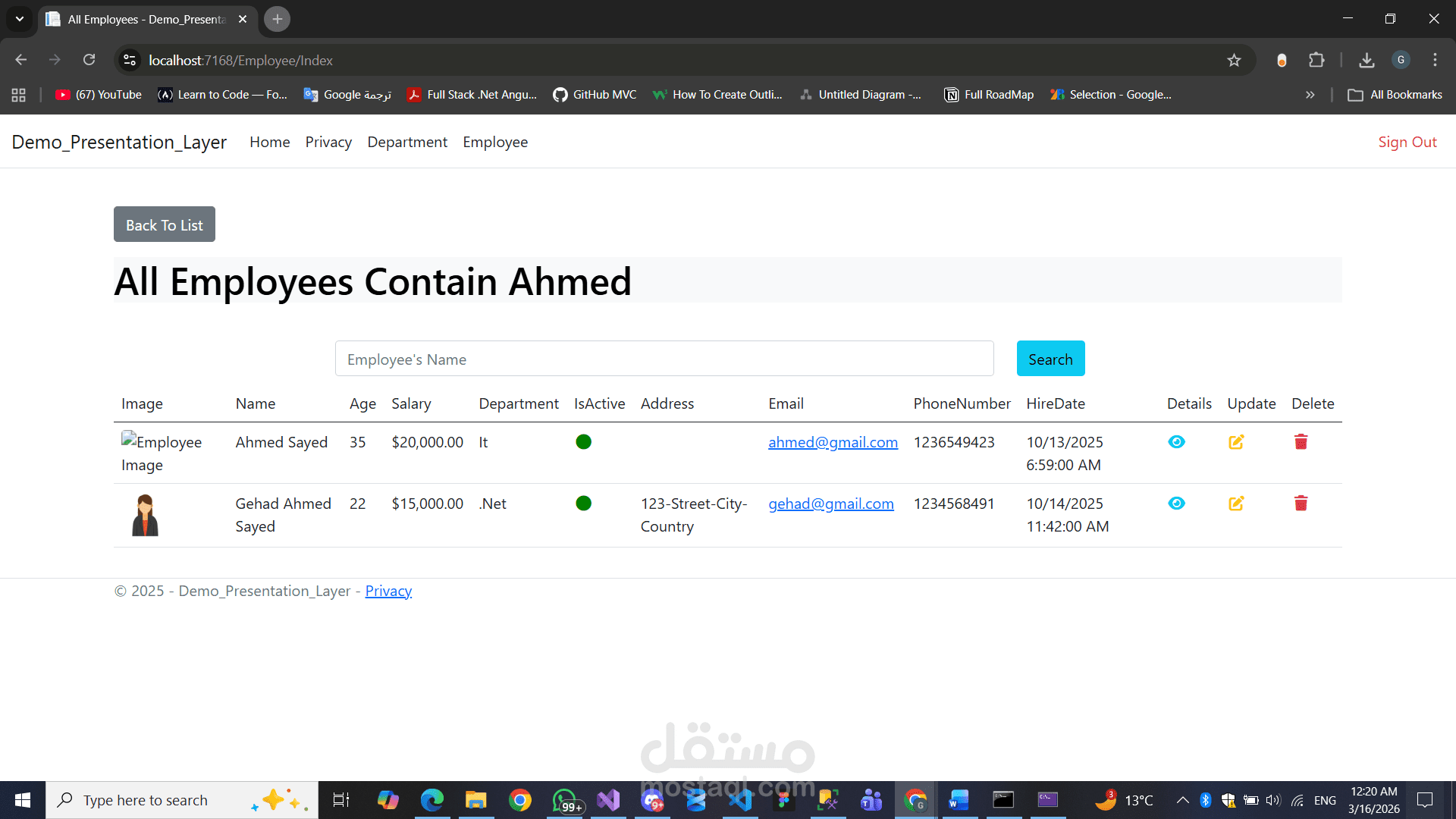Image resolution: width=1456 pixels, height=819 pixels.
Task: Open Visual Studio from the taskbar
Action: (608, 800)
